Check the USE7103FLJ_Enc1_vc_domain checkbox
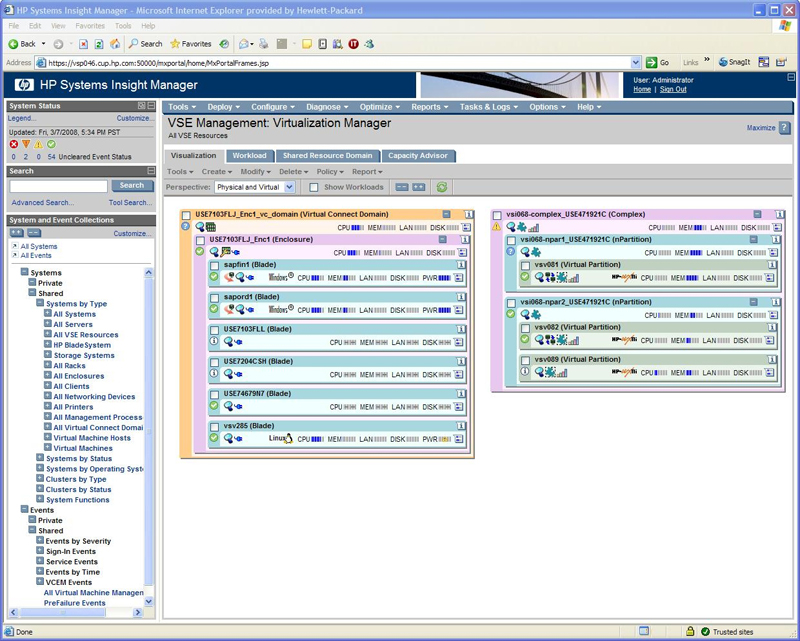 click(187, 215)
